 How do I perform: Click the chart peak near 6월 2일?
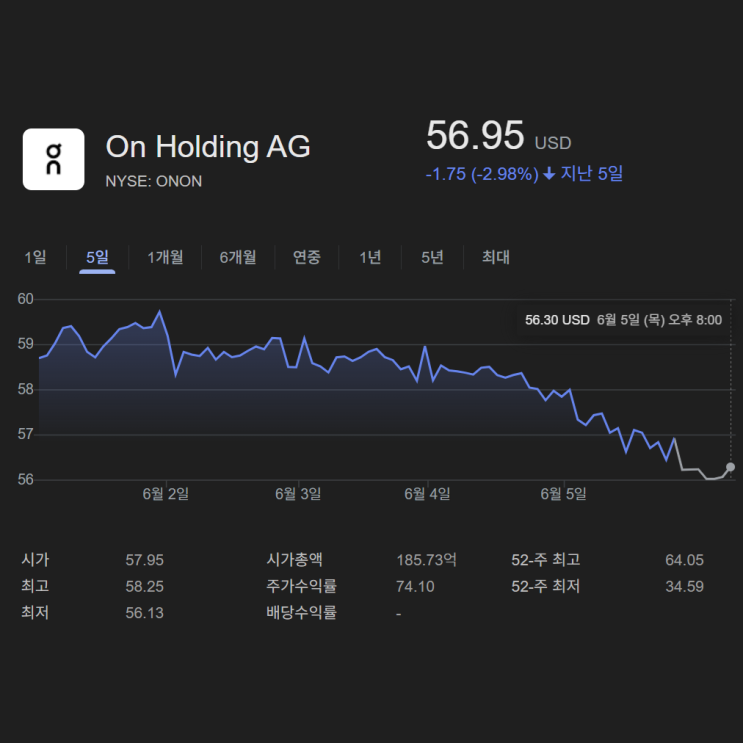(160, 311)
